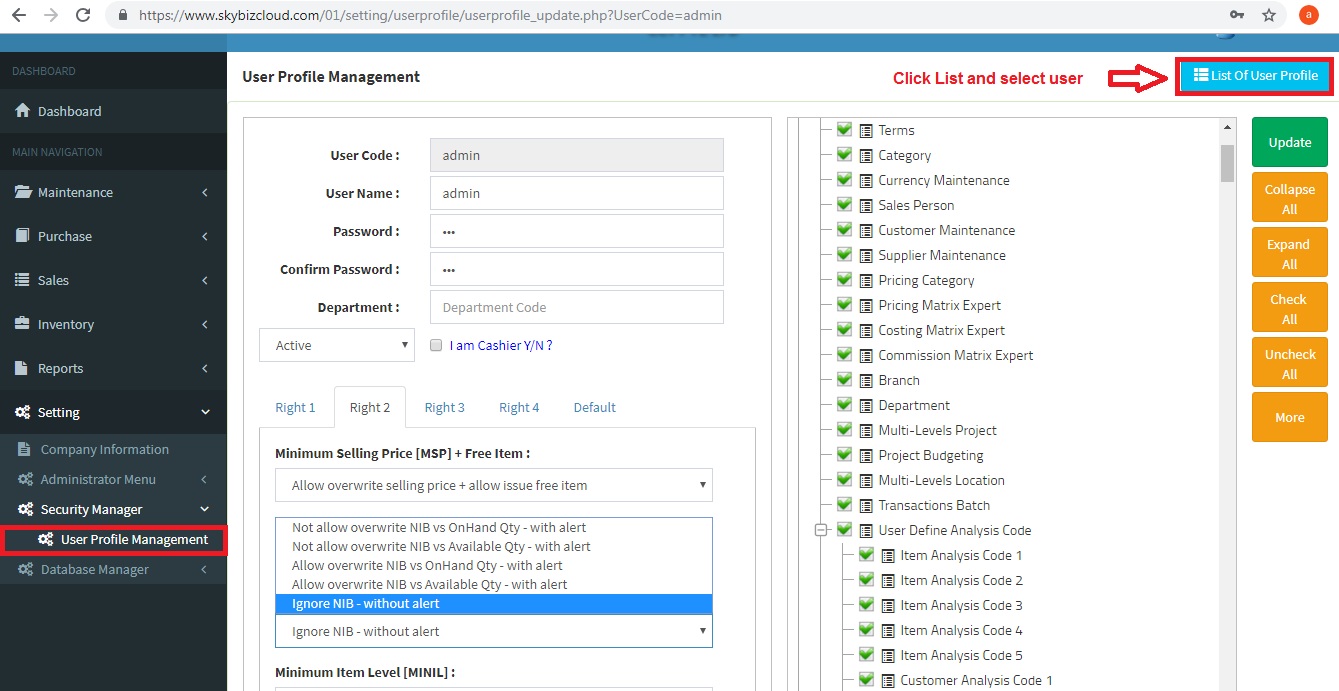
Task: Open the Company Information menu item
Action: [104, 449]
